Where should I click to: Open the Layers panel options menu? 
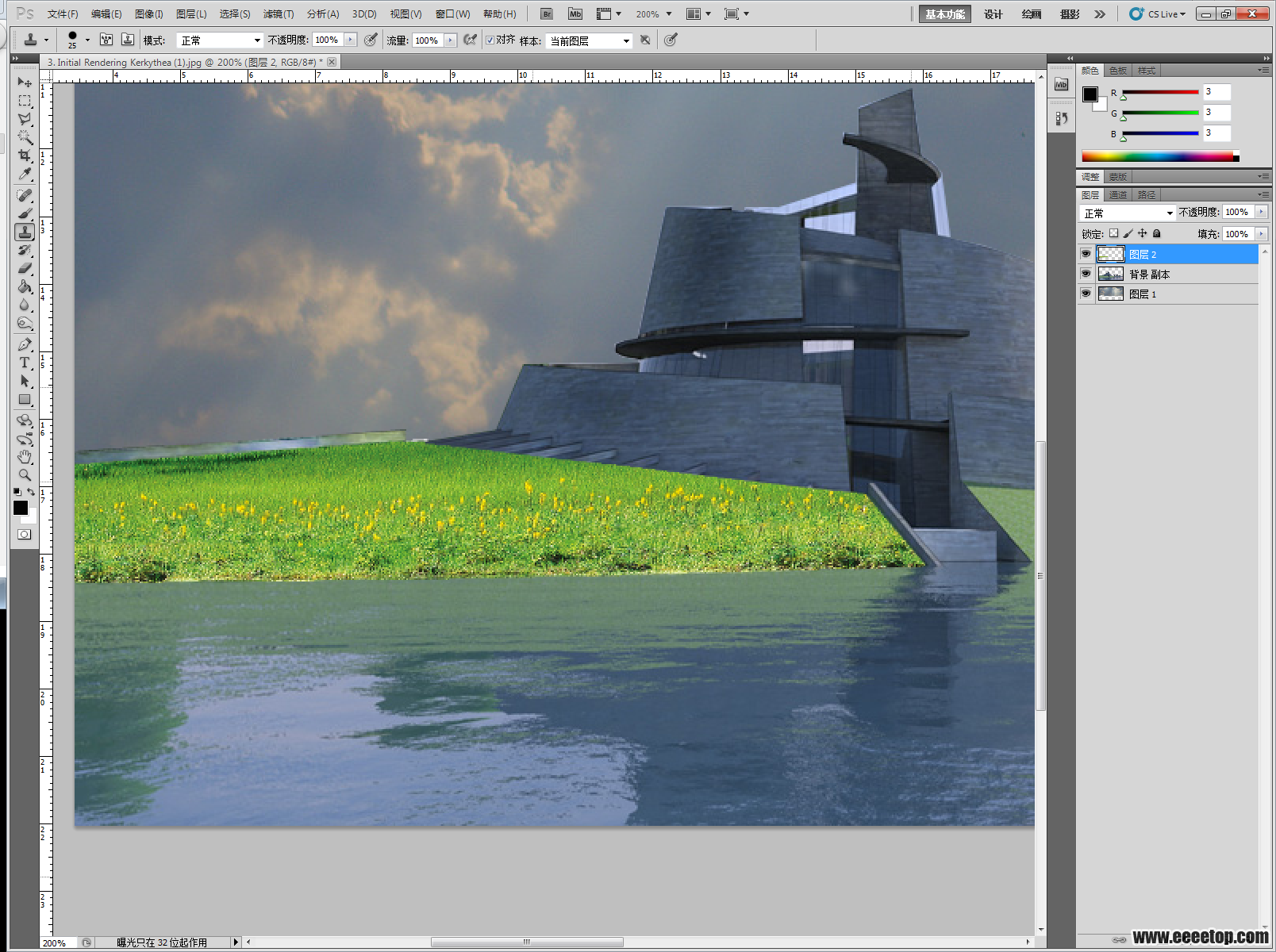click(x=1263, y=194)
